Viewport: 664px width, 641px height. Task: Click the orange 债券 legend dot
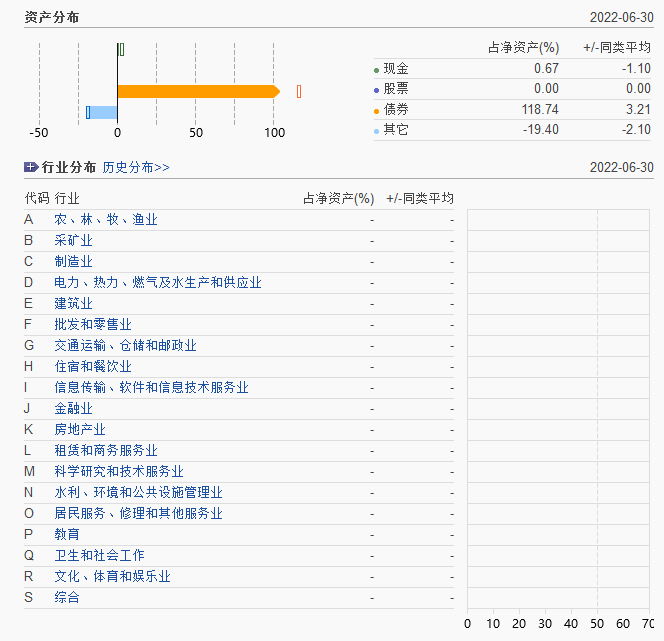376,110
